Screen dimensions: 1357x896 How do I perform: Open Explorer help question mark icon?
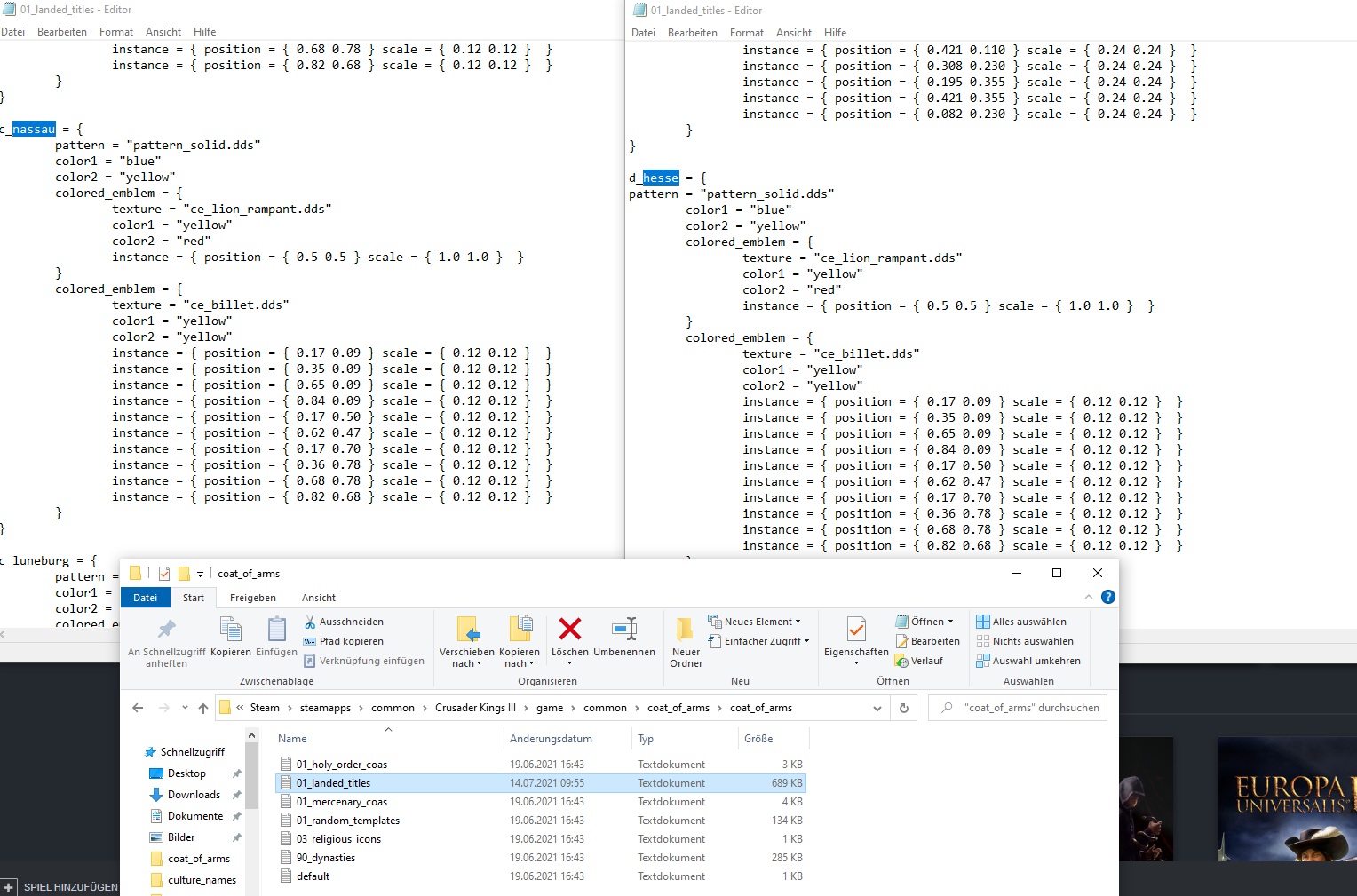click(x=1107, y=597)
